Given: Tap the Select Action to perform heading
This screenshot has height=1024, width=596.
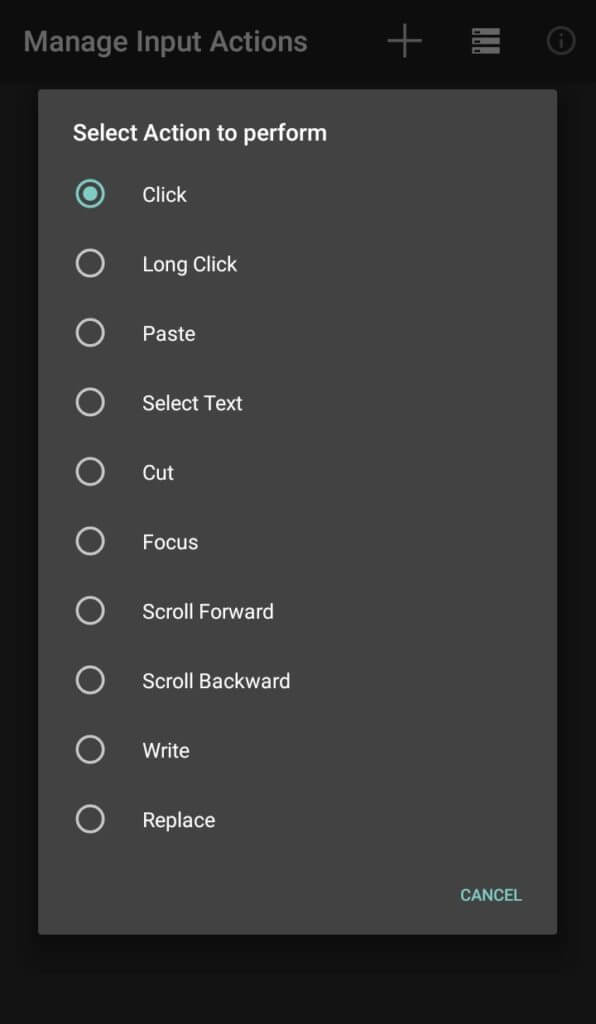Looking at the screenshot, I should coord(198,132).
